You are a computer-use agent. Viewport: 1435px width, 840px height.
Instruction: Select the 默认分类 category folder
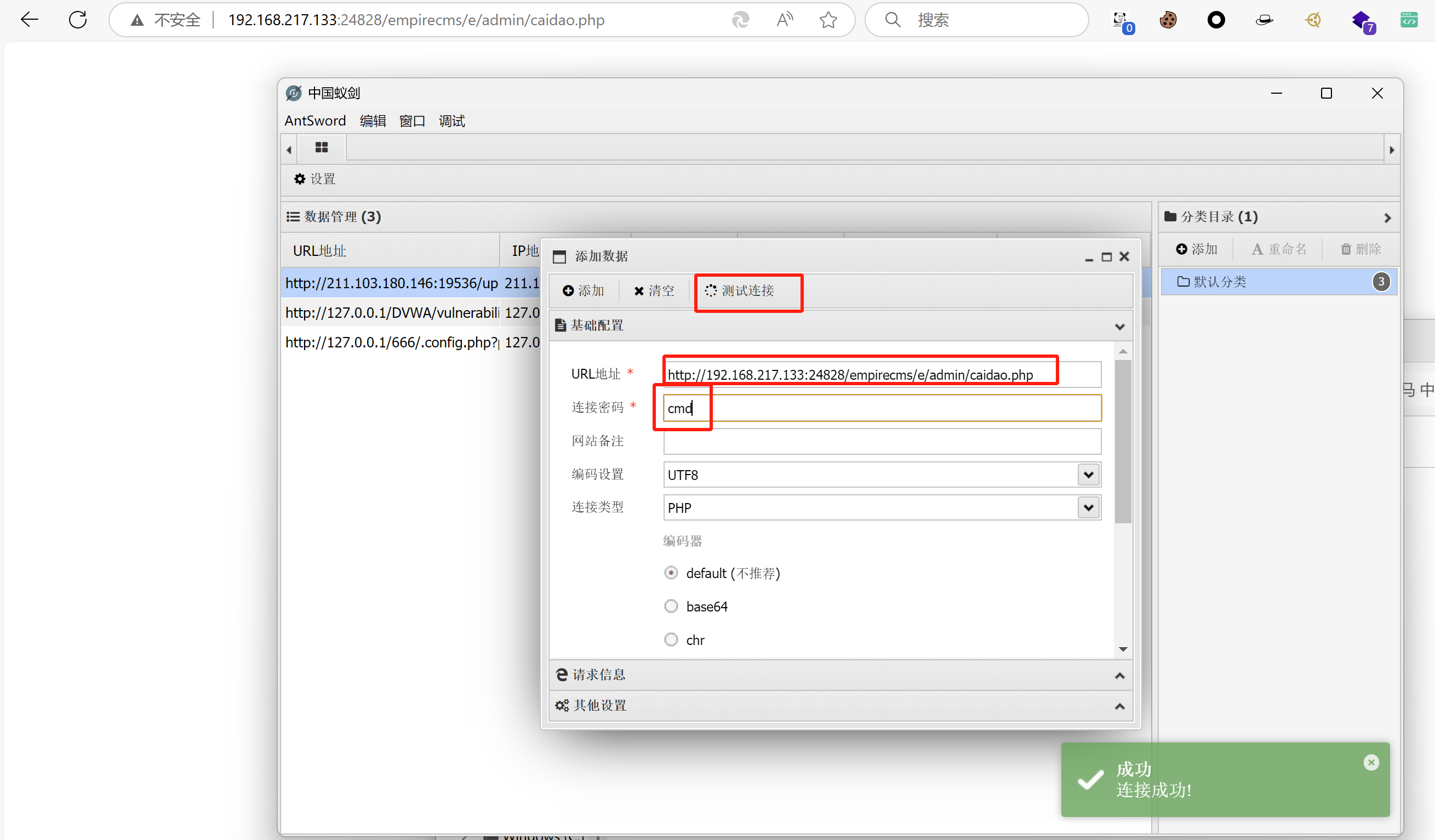1220,282
